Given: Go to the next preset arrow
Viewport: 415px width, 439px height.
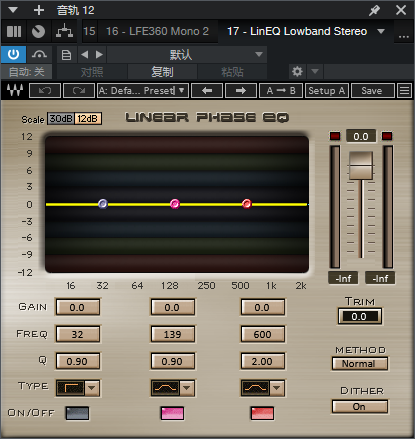Looking at the screenshot, I should click(99, 54).
